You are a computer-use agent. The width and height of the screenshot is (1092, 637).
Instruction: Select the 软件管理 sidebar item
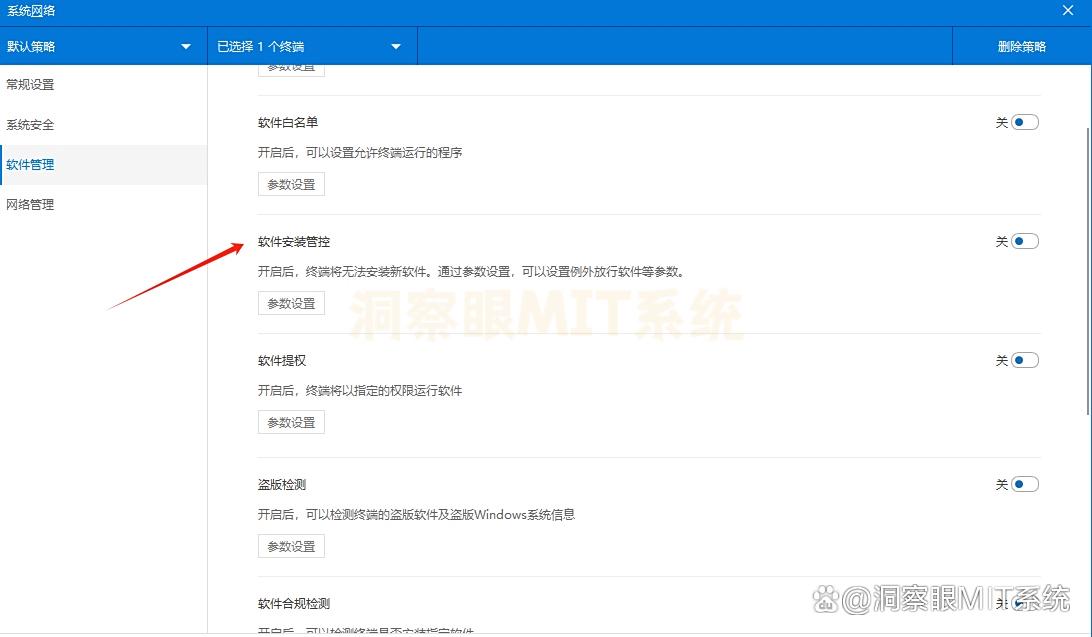pyautogui.click(x=103, y=165)
